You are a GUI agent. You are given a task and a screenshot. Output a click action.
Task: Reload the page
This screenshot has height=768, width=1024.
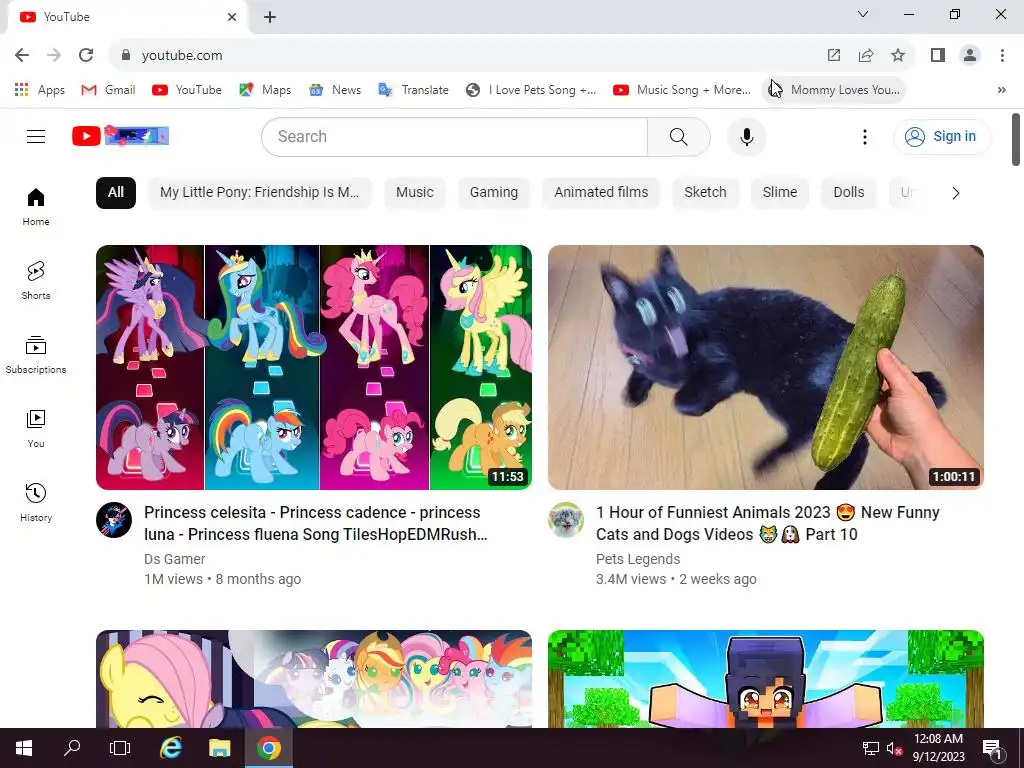(86, 55)
